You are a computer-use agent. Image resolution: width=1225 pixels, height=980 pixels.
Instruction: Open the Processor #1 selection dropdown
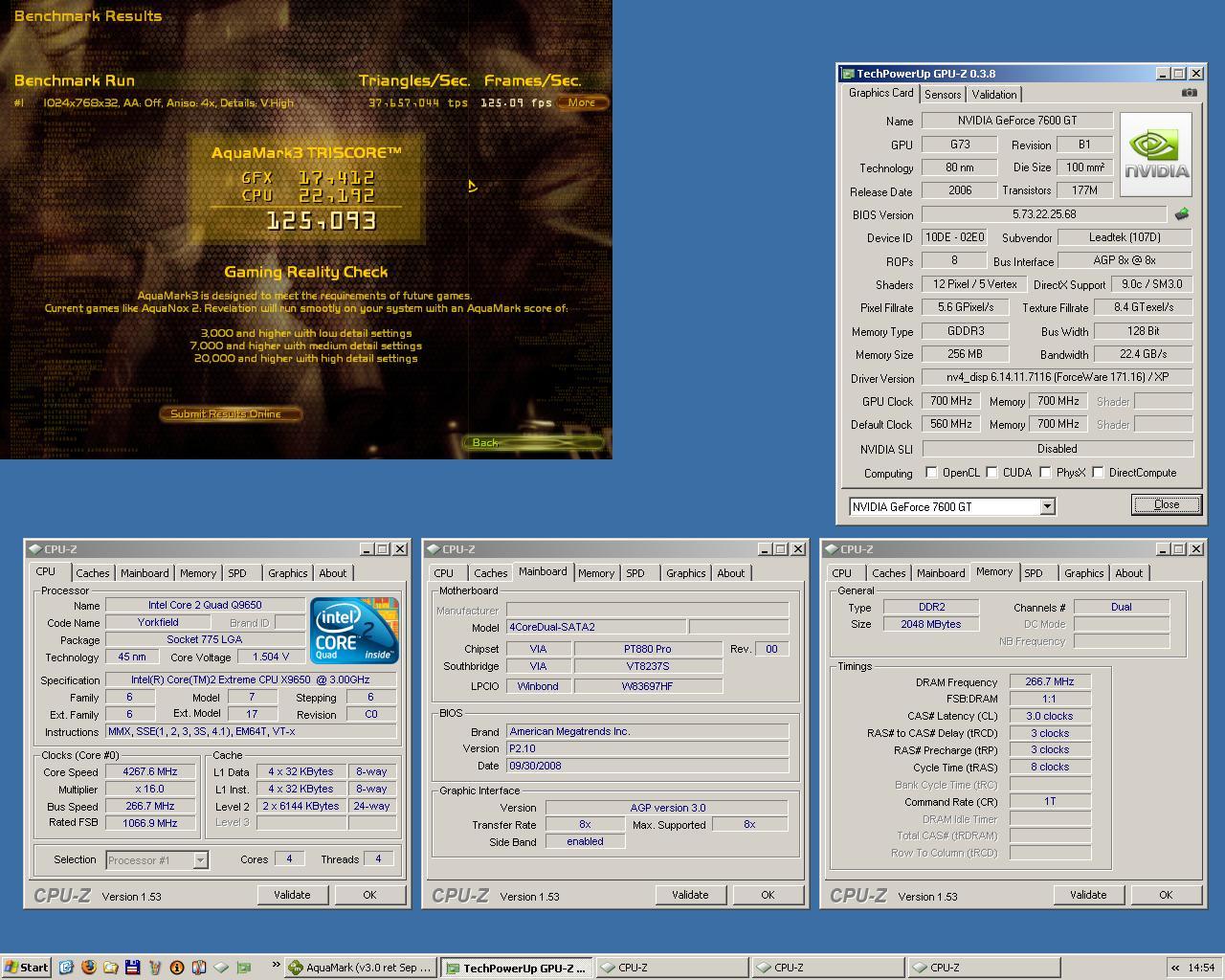200,859
